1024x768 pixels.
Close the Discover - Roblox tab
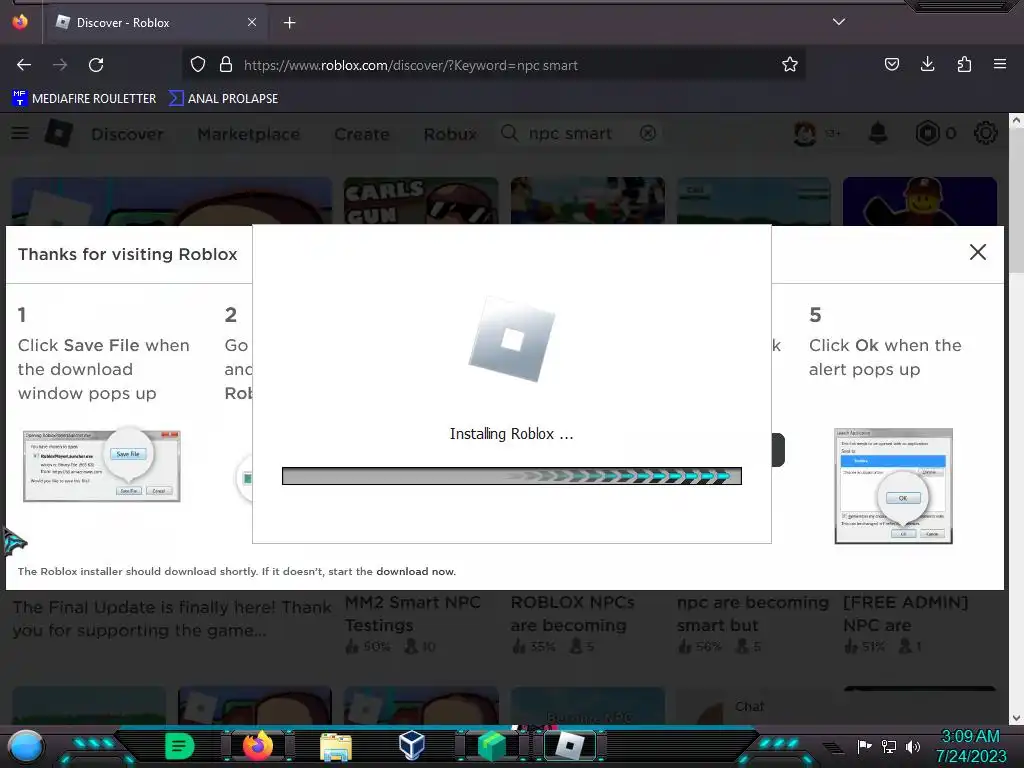coord(252,22)
